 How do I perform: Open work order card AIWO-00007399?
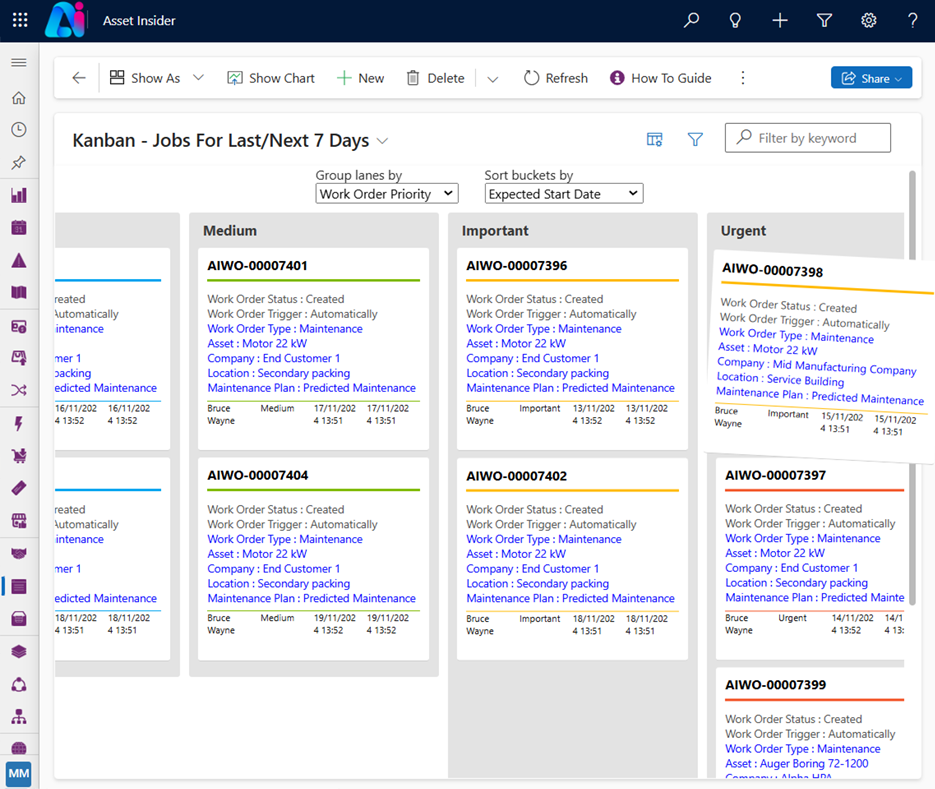tap(810, 723)
